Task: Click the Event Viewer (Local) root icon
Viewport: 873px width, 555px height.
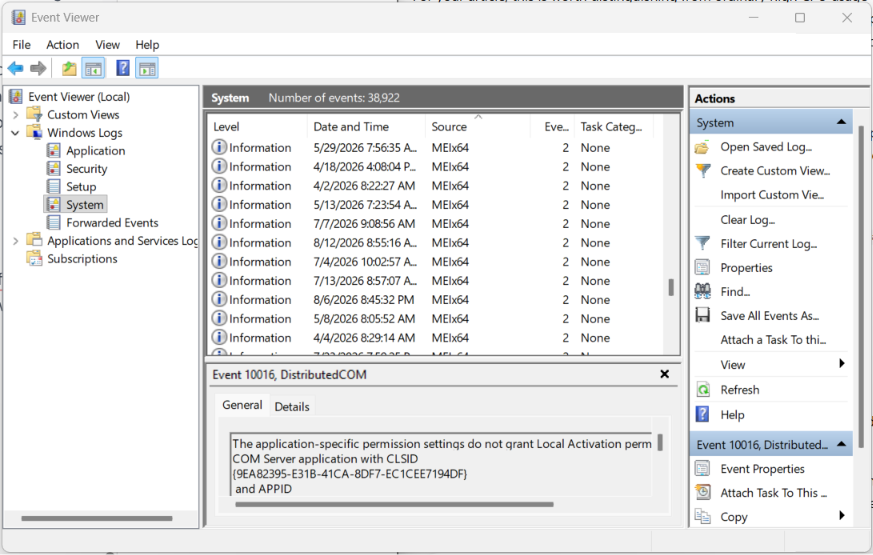Action: (16, 96)
